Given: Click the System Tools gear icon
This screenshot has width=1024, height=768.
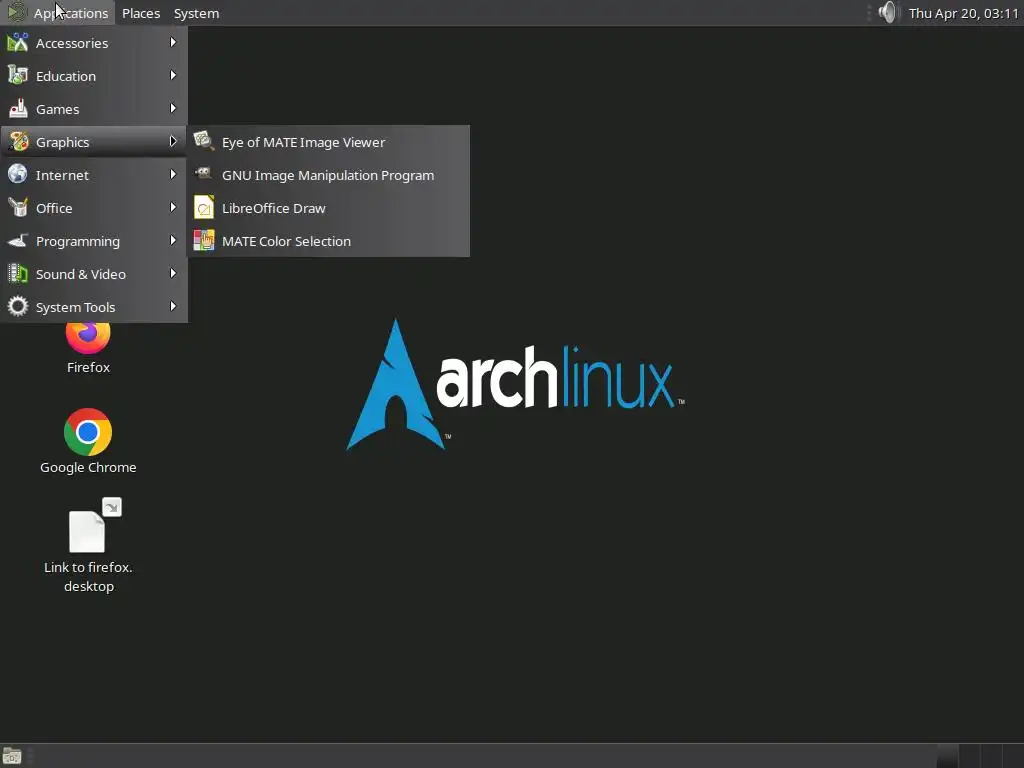Looking at the screenshot, I should [x=18, y=306].
